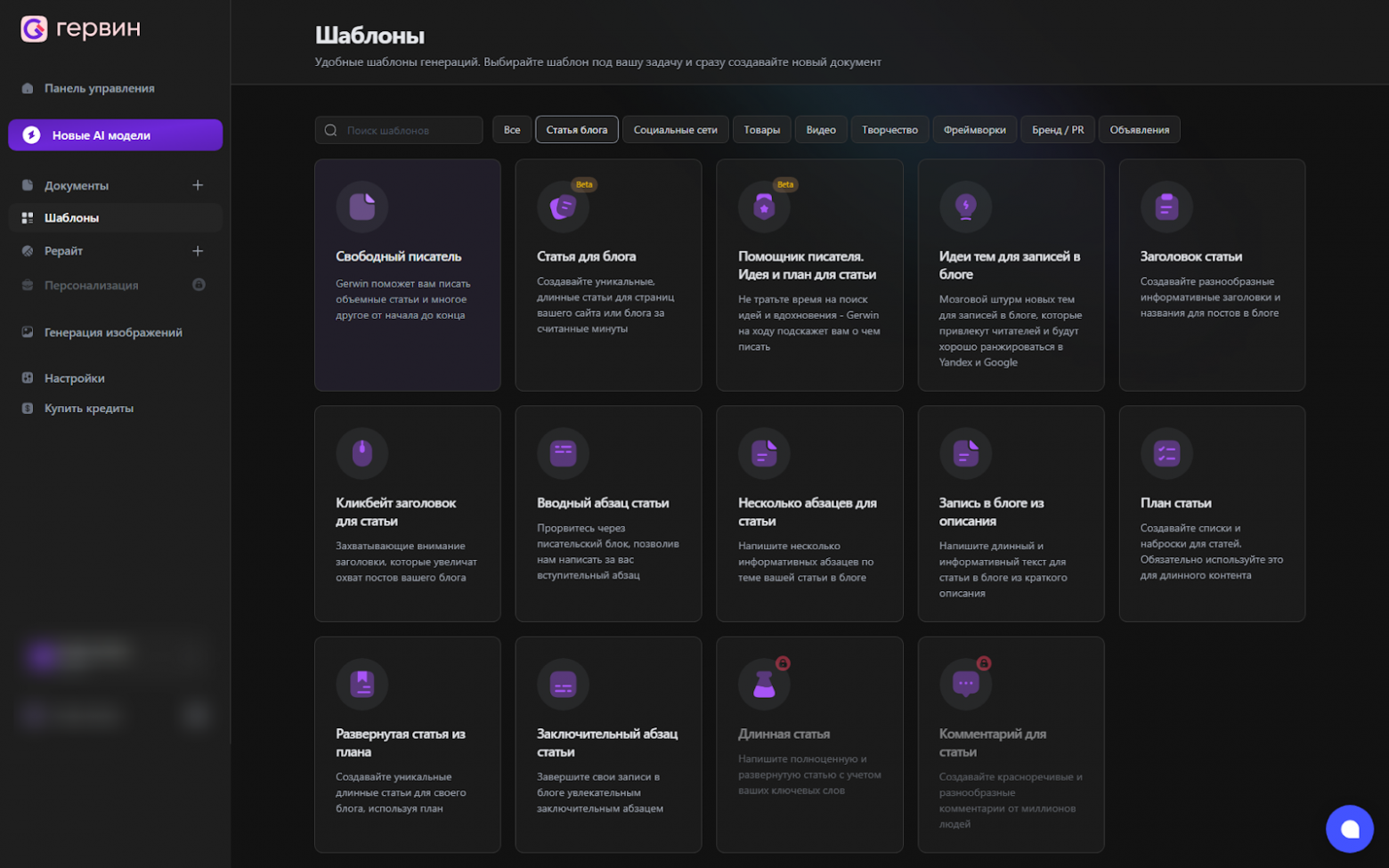1389x868 pixels.
Task: Click the Несколько абзацев для статьи icon
Action: [764, 453]
